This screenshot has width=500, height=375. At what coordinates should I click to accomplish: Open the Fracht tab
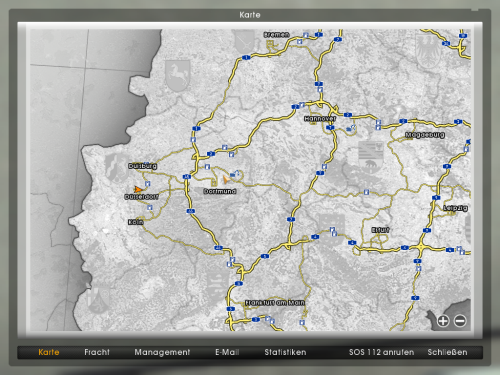pyautogui.click(x=97, y=352)
